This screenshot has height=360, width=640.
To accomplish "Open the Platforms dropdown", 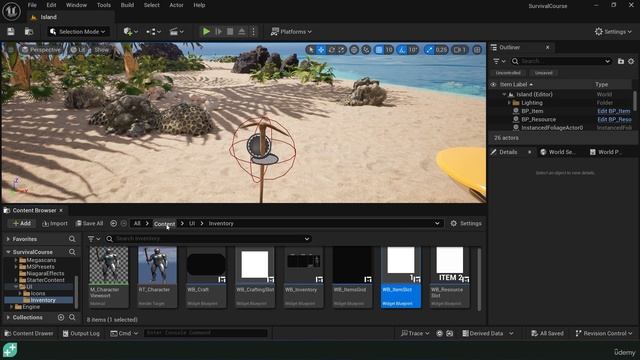I will tap(291, 31).
